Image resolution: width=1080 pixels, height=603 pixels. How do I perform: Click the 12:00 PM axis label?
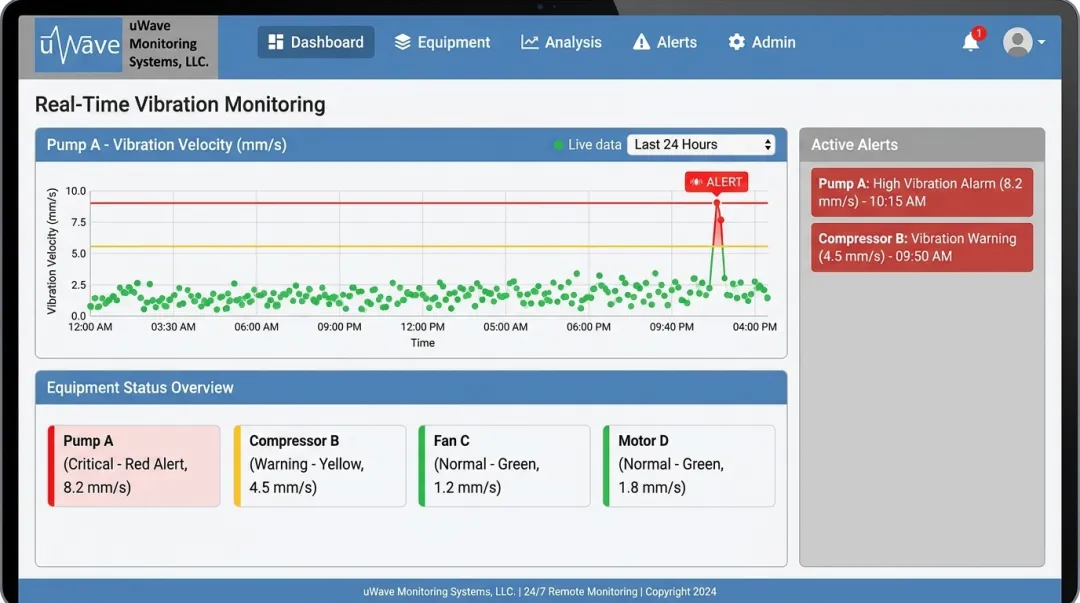tap(422, 327)
